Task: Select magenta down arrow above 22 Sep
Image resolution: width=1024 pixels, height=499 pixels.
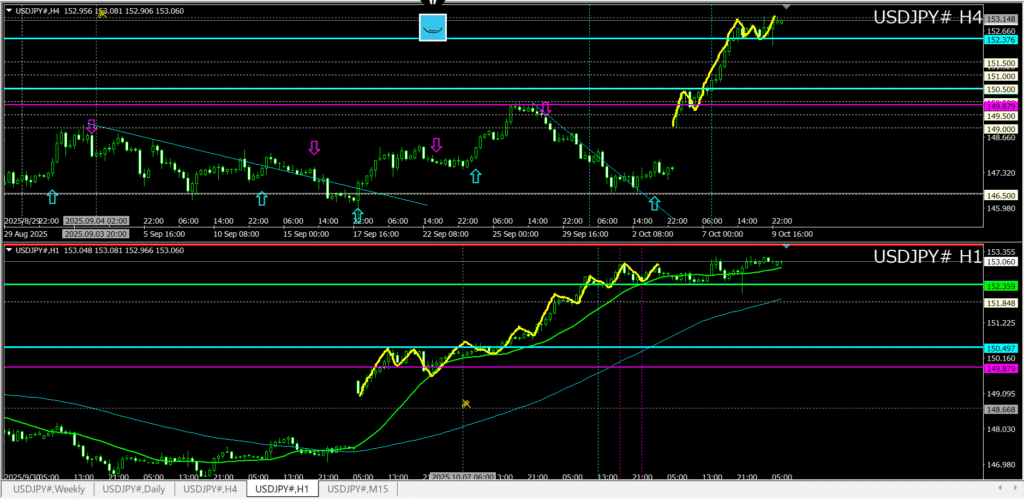Action: coord(436,145)
